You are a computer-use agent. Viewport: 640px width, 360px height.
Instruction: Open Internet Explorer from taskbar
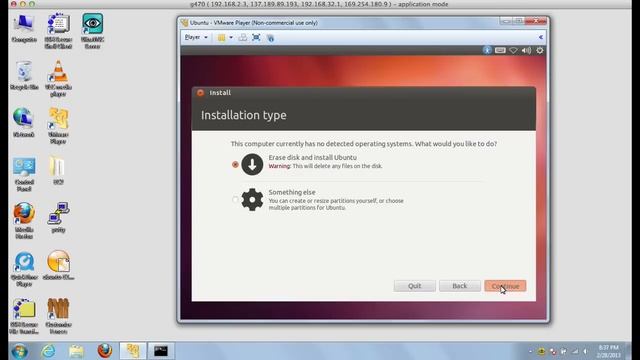click(48, 351)
